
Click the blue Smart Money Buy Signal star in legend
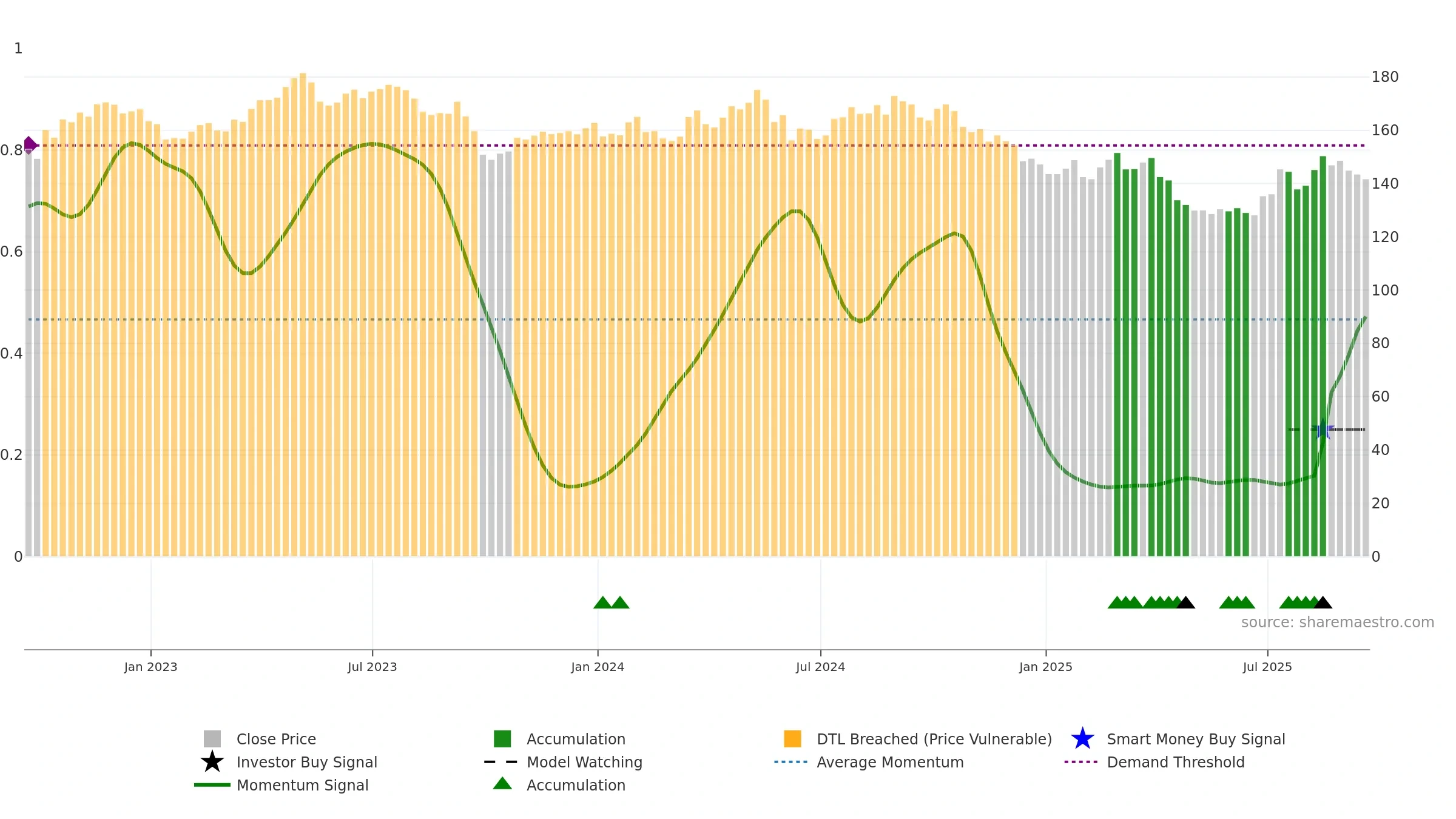[x=1082, y=739]
